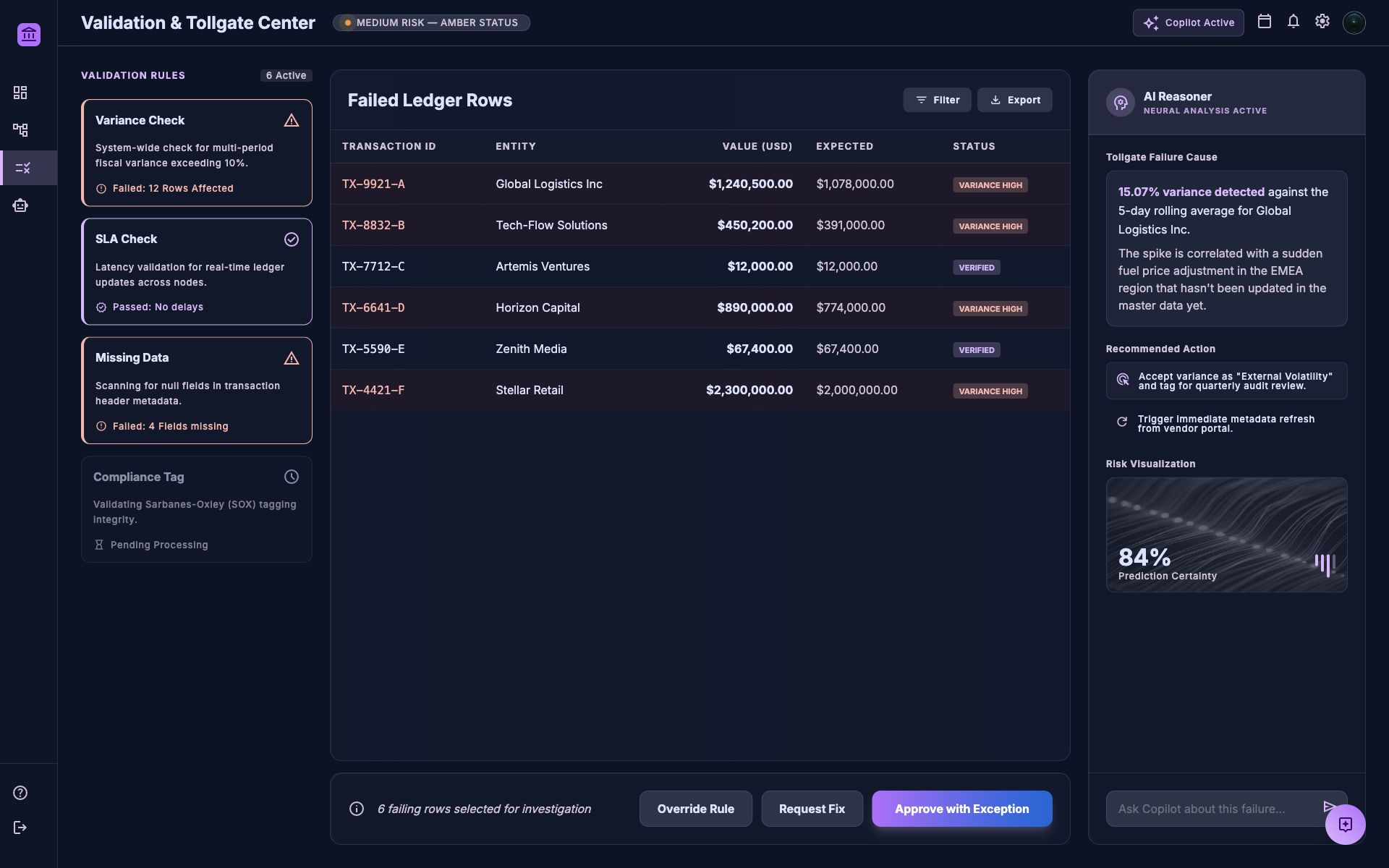
Task: Click Override Rule button
Action: [x=695, y=809]
